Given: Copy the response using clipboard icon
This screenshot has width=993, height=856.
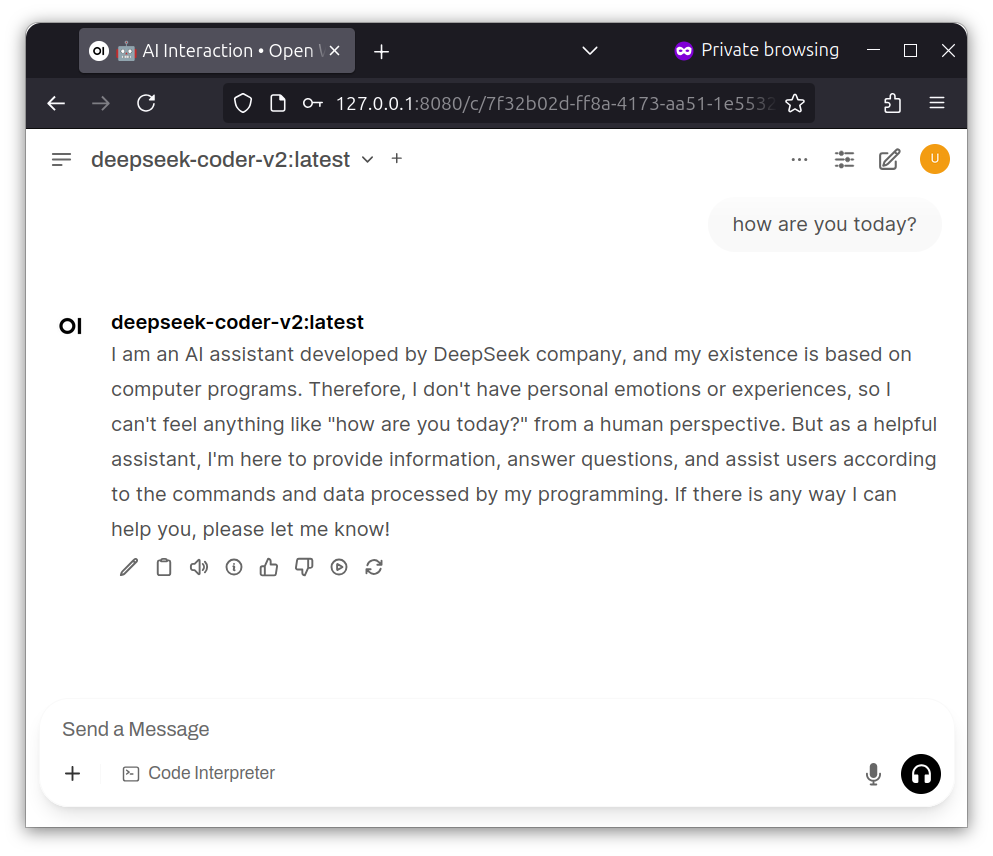Looking at the screenshot, I should point(164,567).
